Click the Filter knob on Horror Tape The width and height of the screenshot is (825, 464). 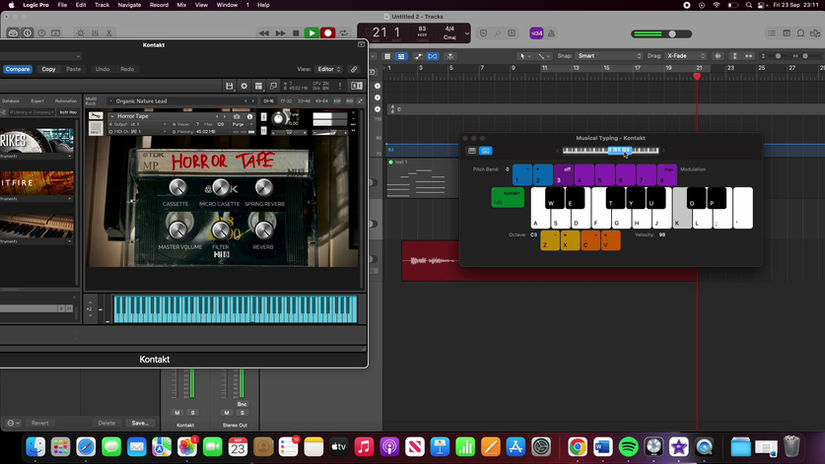tap(220, 230)
